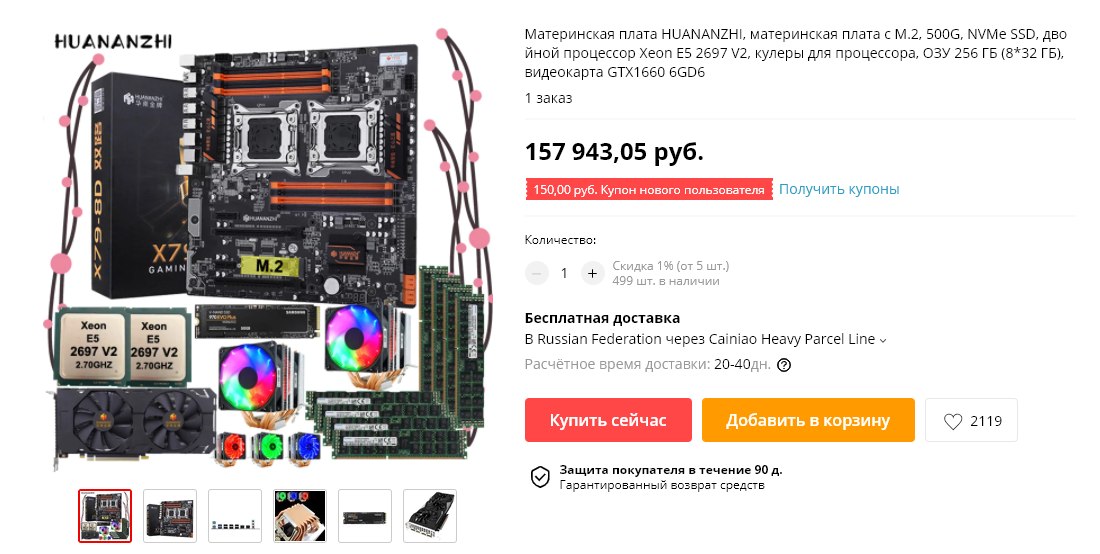Screen dimensions: 1100x554
Task: Click the red 150,00 руб. new user coupon badge
Action: 649,190
